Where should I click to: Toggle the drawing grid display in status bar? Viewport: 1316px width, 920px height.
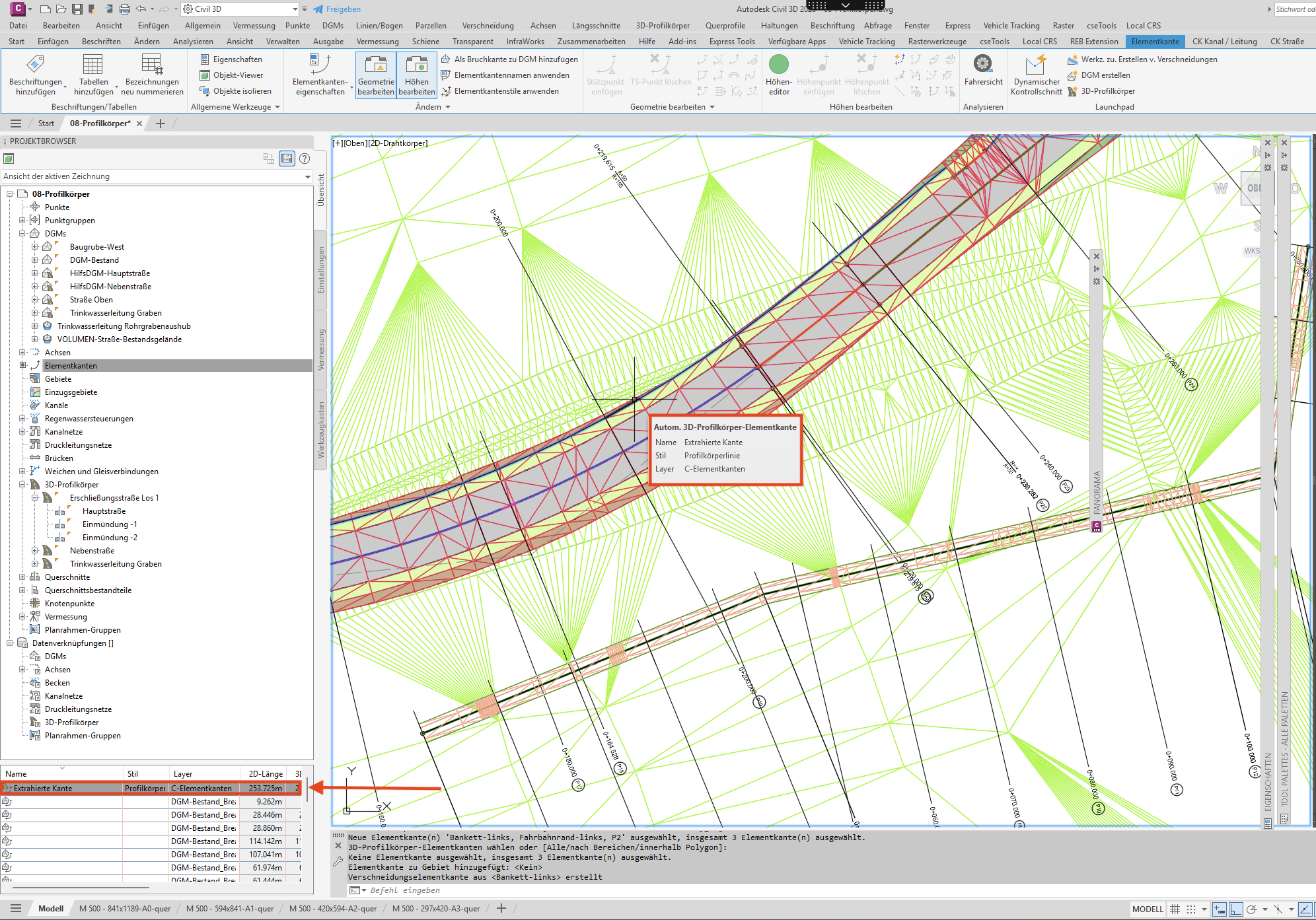(x=1175, y=909)
